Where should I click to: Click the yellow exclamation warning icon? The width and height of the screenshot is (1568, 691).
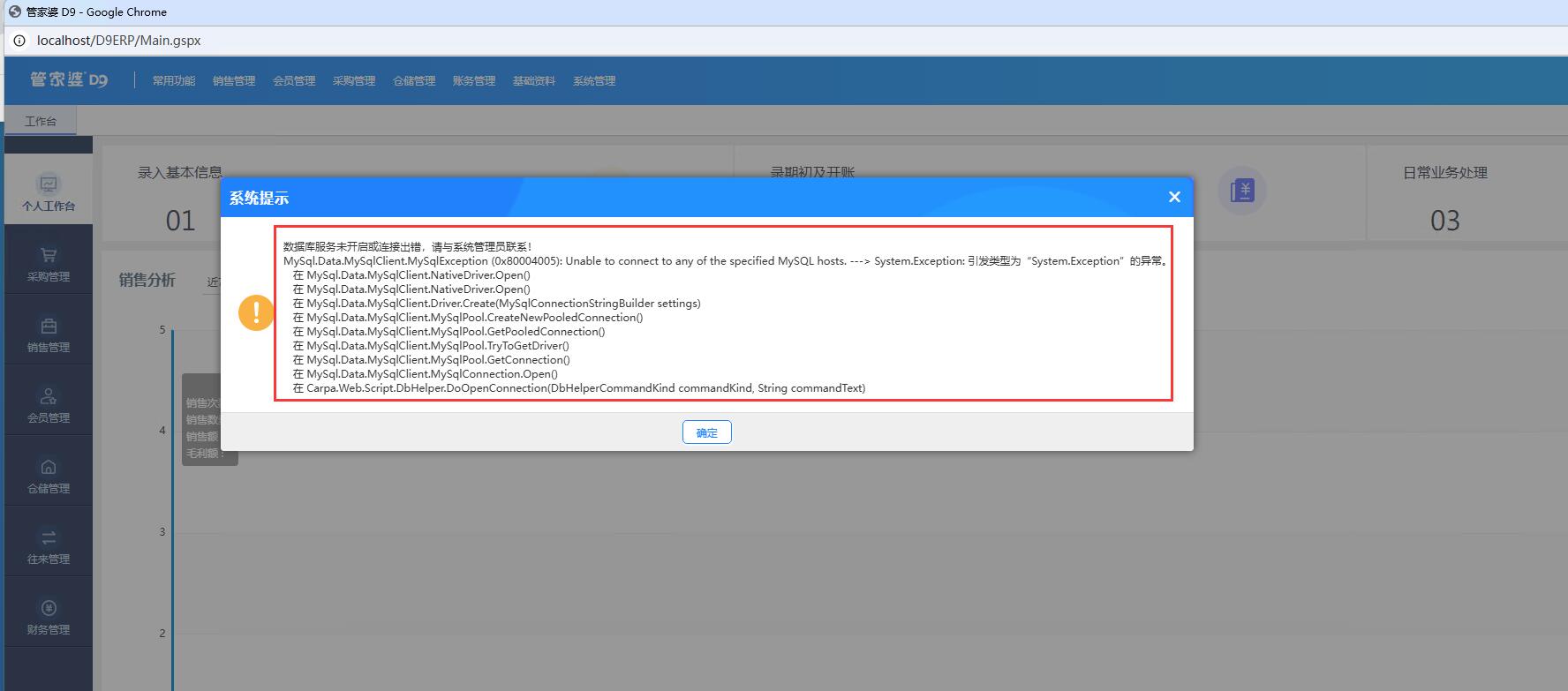(x=256, y=312)
